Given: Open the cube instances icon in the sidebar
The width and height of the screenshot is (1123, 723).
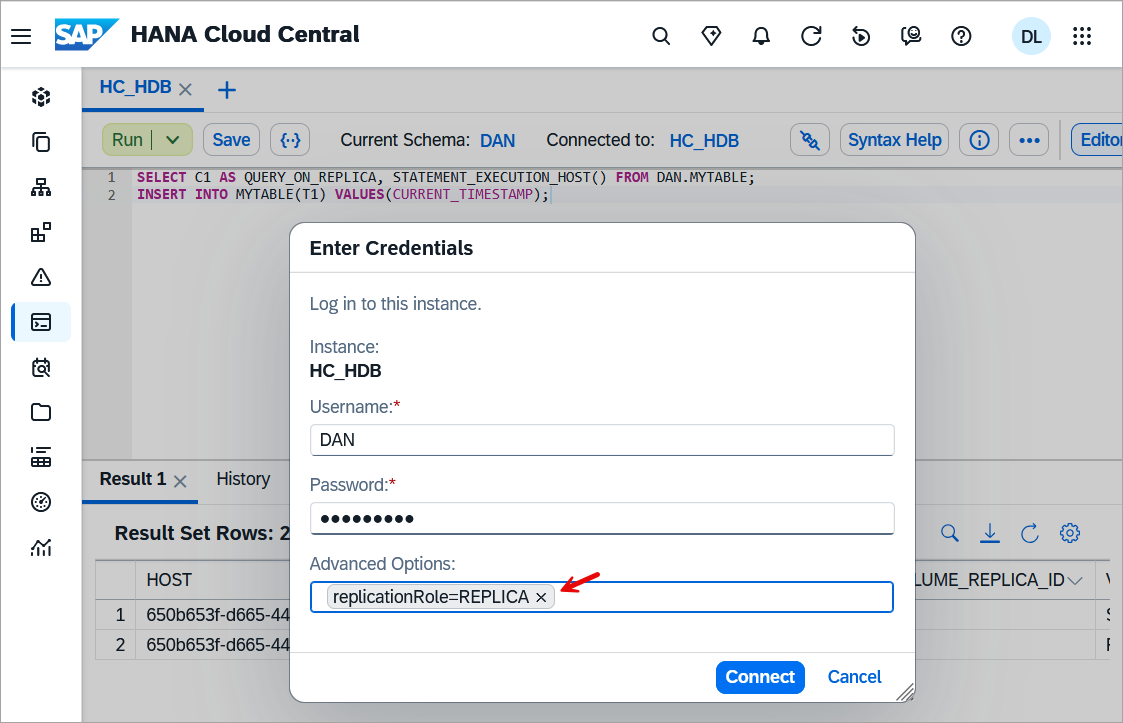Looking at the screenshot, I should (41, 97).
